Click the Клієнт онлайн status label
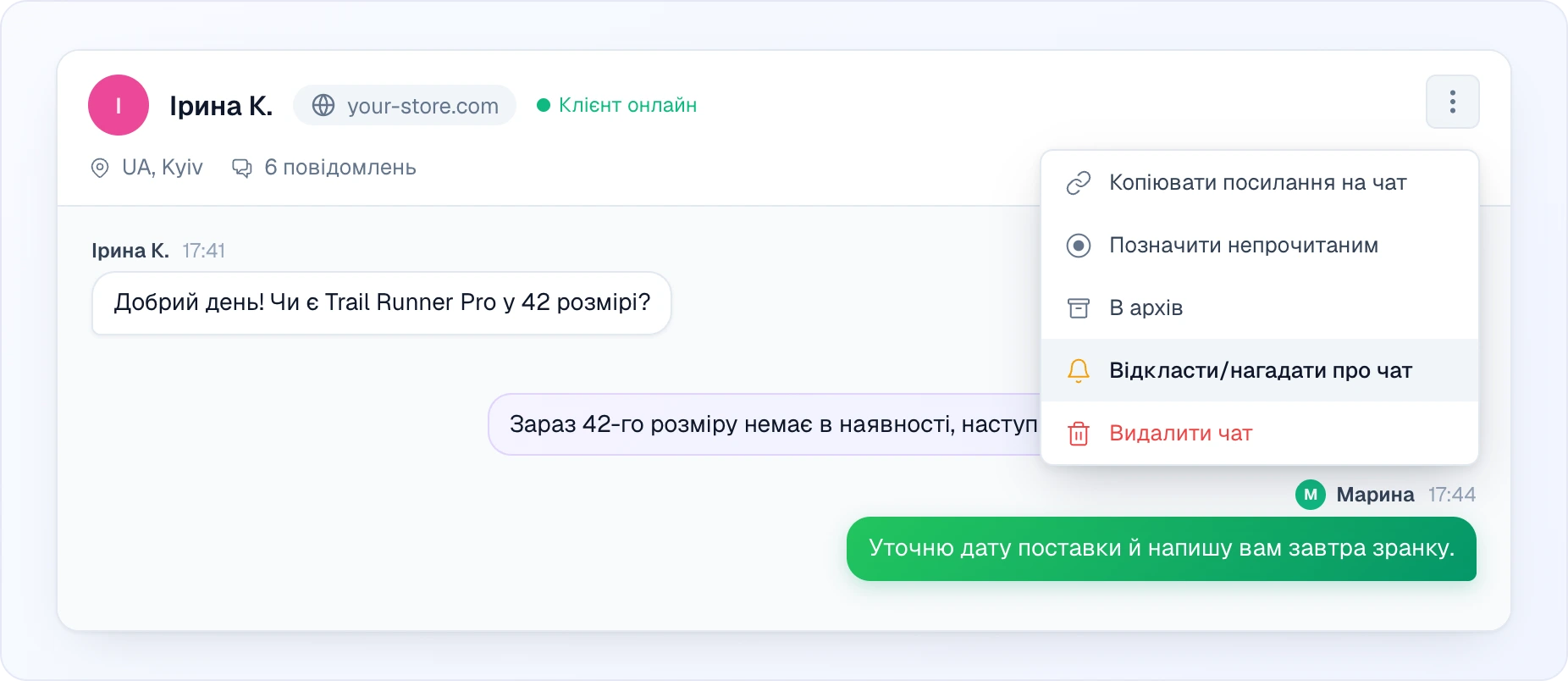The width and height of the screenshot is (1568, 681). [x=617, y=105]
